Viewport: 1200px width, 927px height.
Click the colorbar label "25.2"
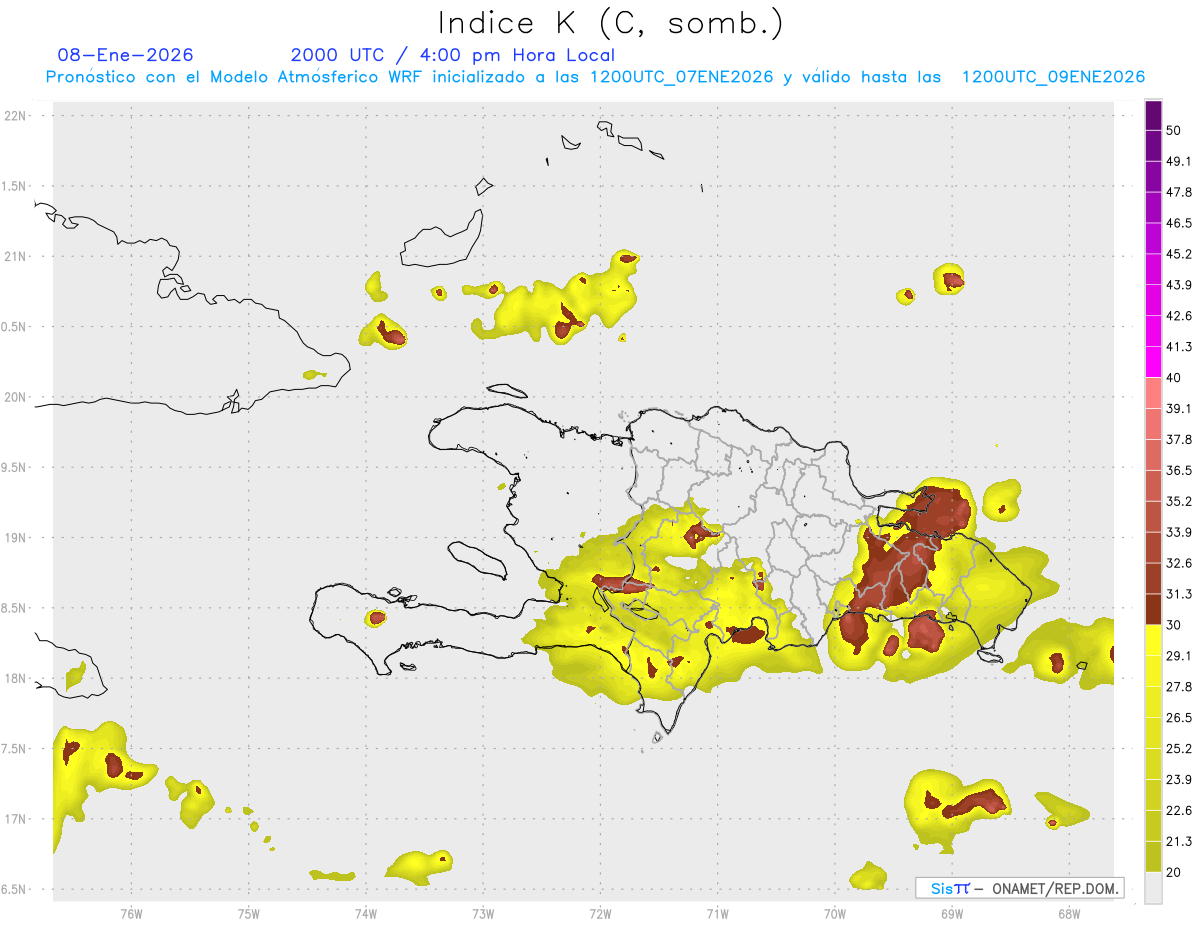1179,748
